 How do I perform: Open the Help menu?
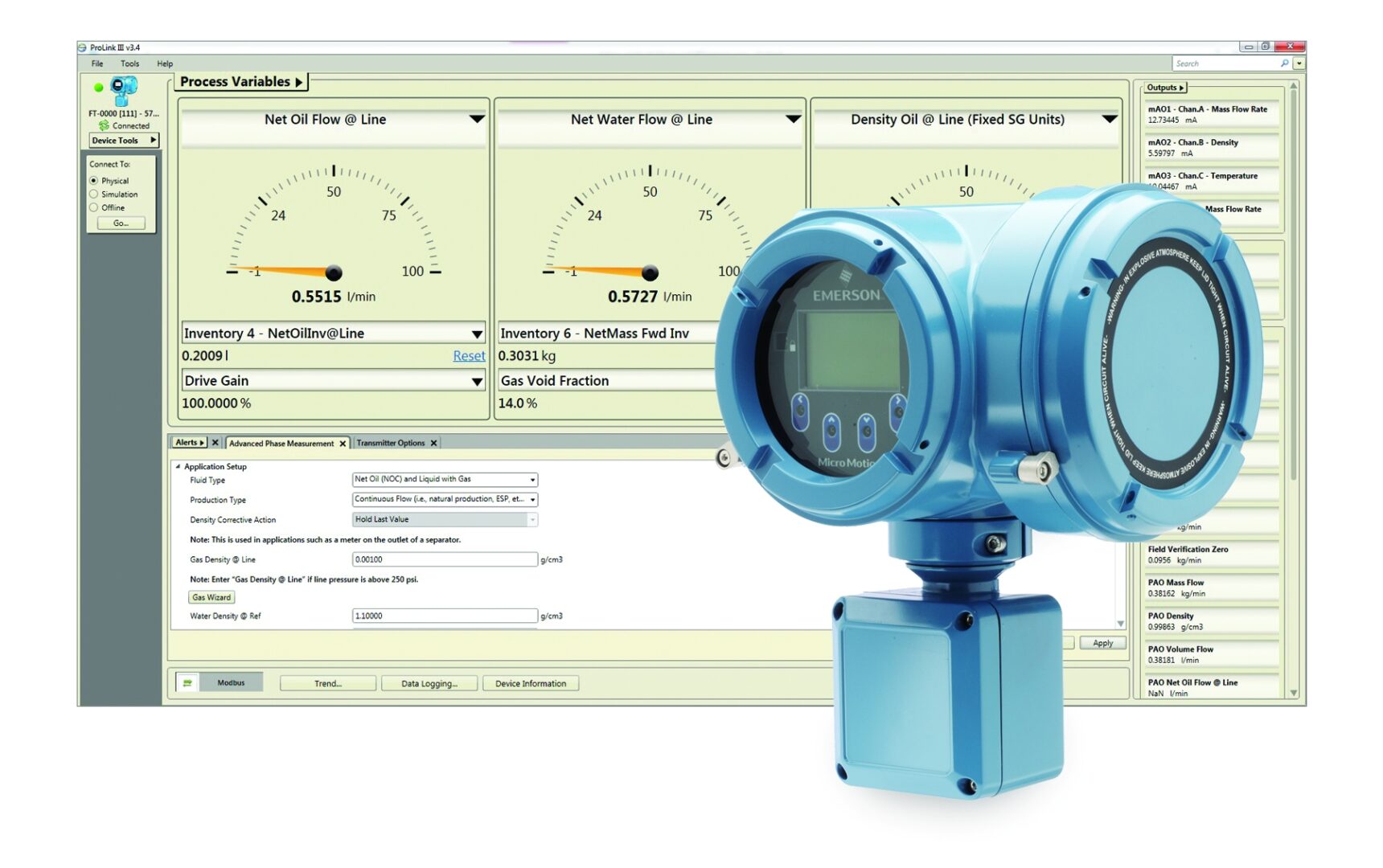point(165,63)
